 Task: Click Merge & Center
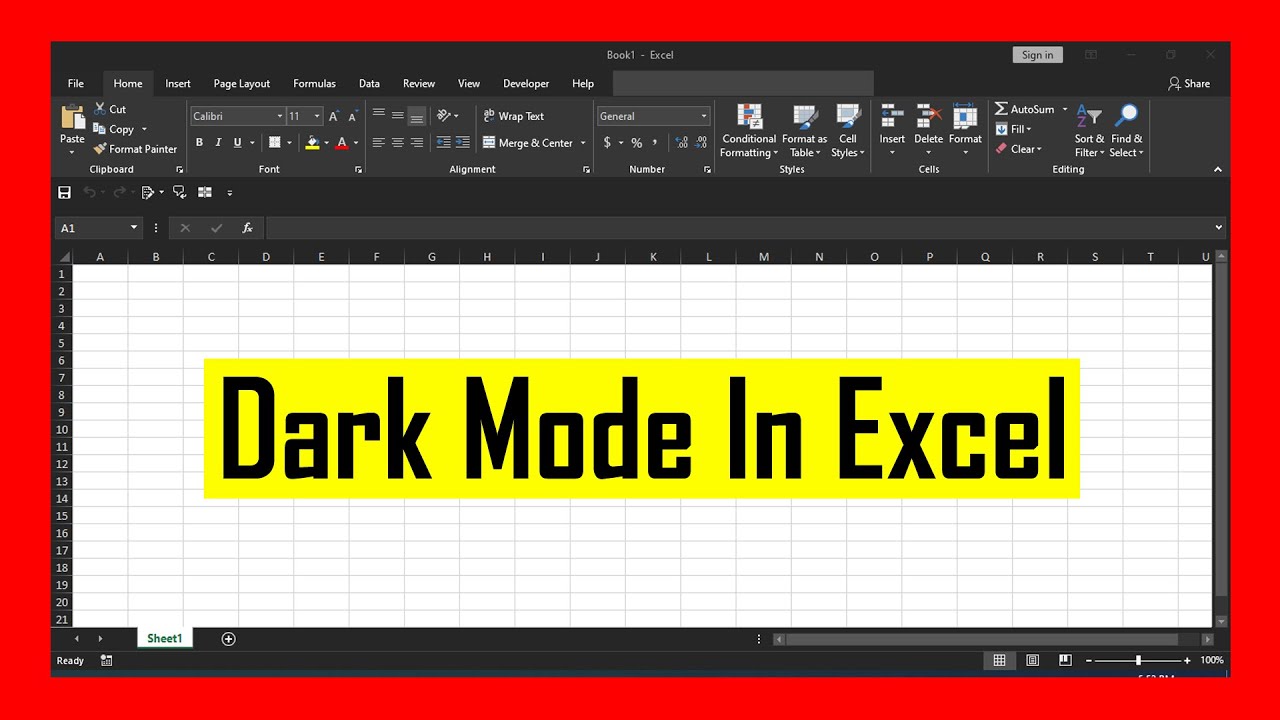(x=528, y=143)
